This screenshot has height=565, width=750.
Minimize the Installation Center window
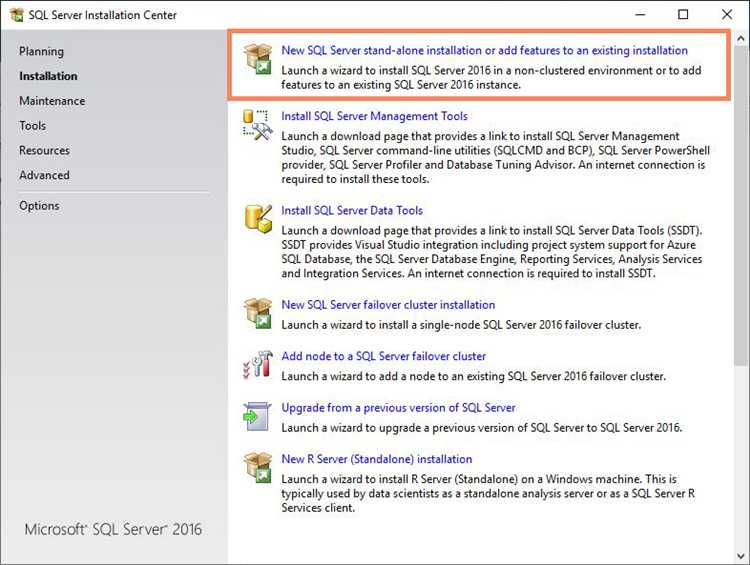pos(640,15)
